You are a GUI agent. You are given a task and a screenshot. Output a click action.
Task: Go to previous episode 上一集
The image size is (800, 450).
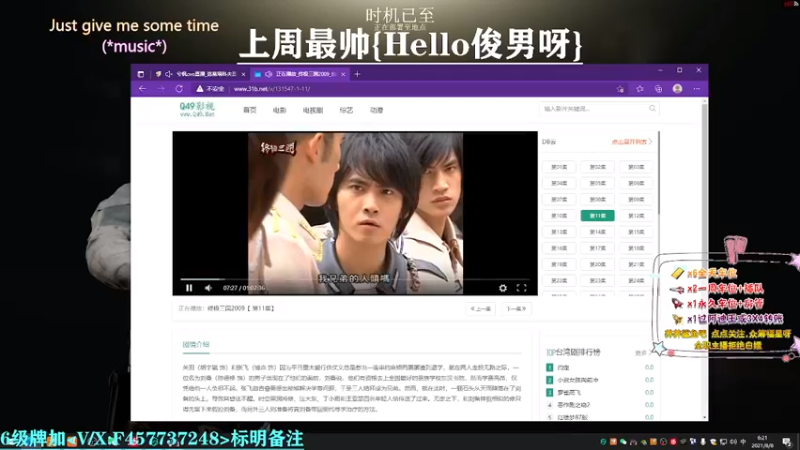click(x=481, y=309)
